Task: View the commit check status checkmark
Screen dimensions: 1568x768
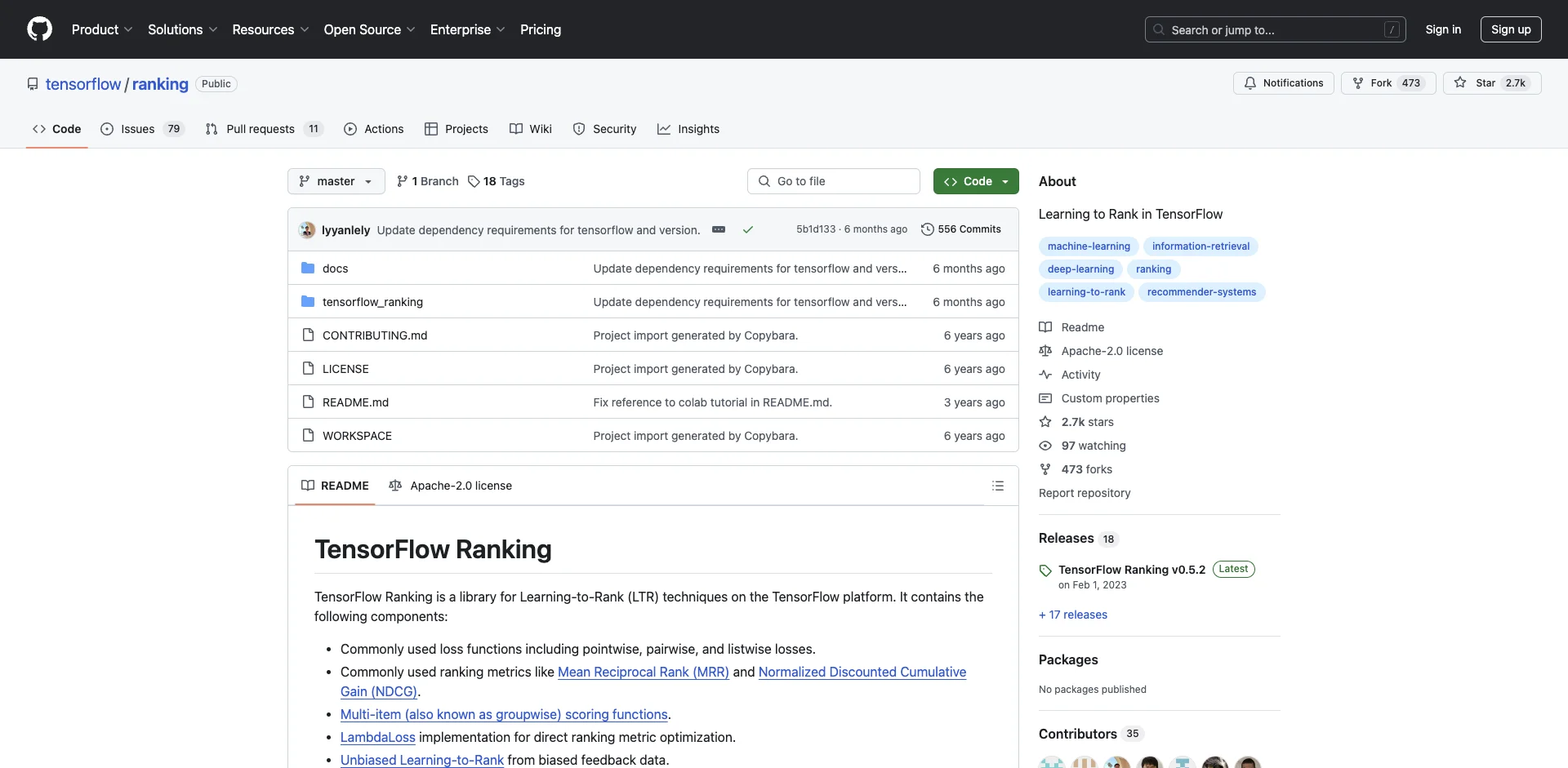Action: pos(747,229)
